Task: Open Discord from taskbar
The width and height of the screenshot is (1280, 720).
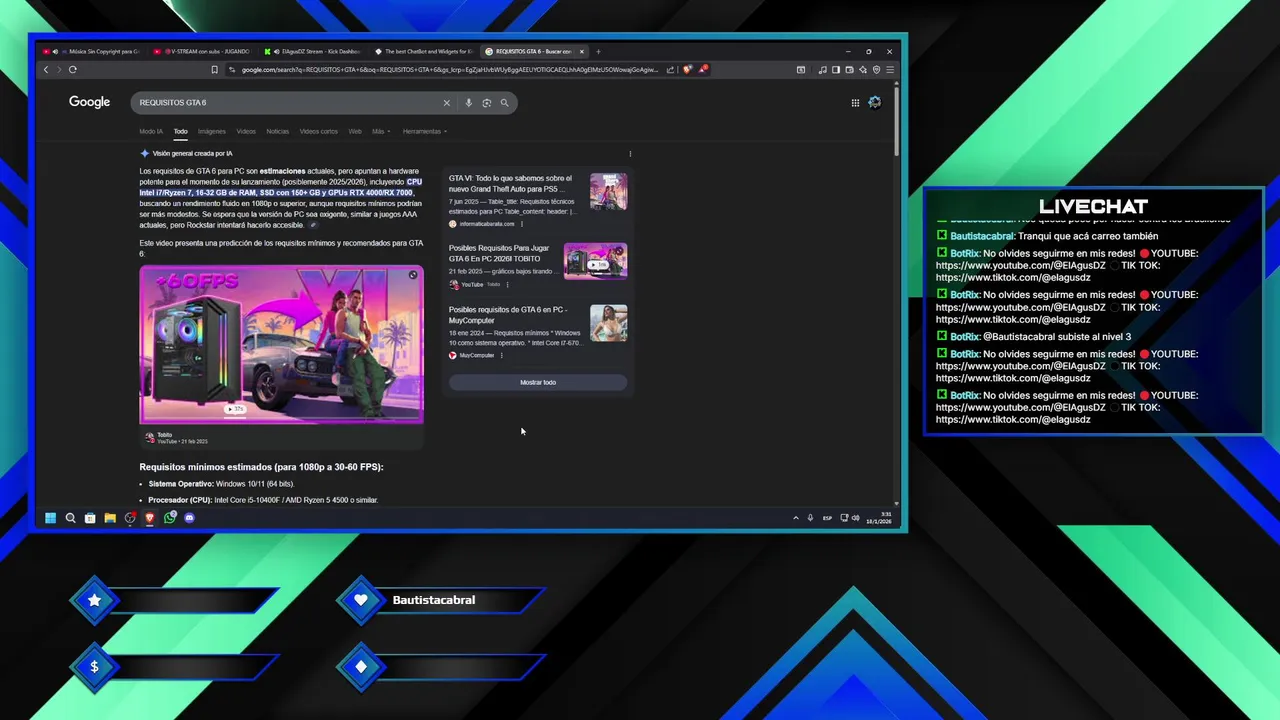Action: (x=190, y=518)
